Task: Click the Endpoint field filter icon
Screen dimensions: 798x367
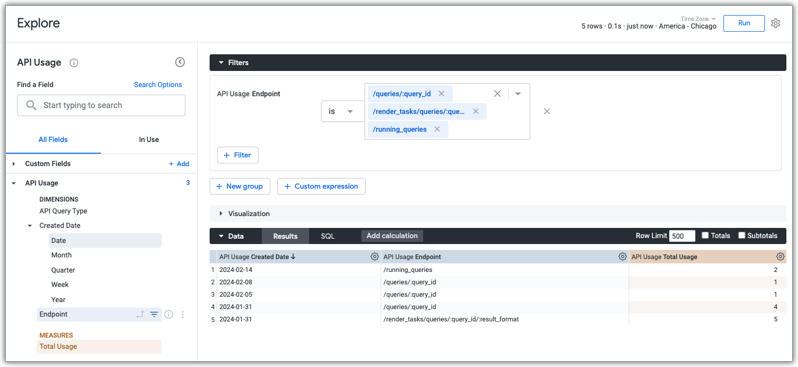Action: click(154, 315)
